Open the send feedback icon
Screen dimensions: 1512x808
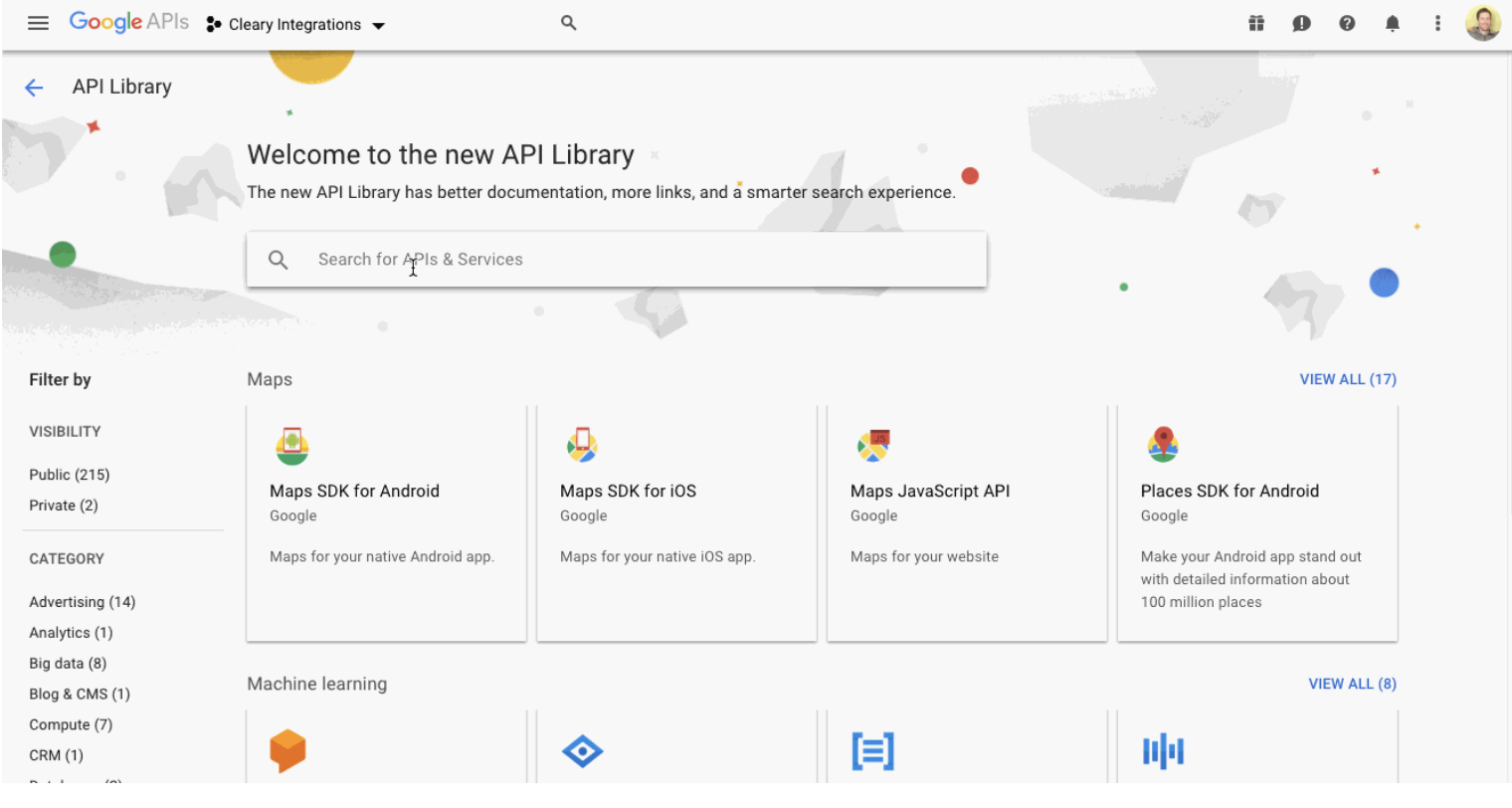pos(1301,23)
